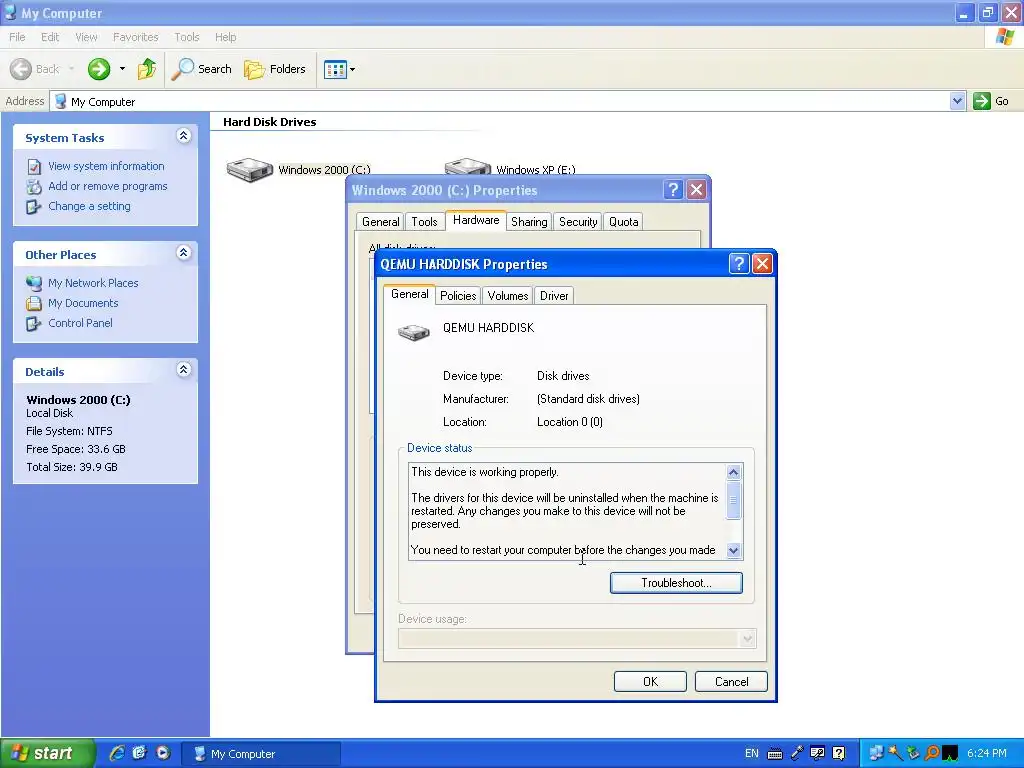Click My Computer taskbar button
The height and width of the screenshot is (768, 1024).
[260, 754]
